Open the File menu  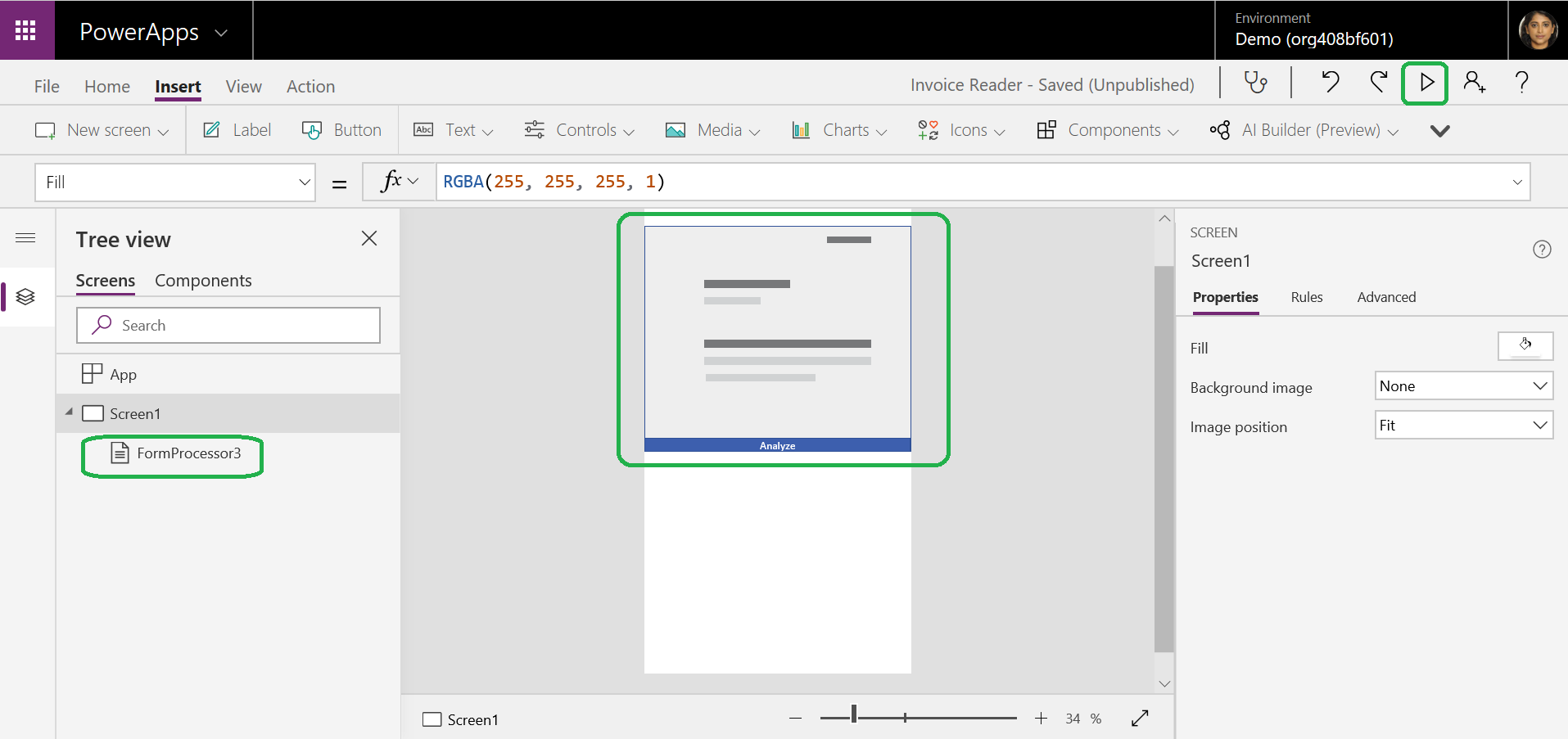point(47,87)
